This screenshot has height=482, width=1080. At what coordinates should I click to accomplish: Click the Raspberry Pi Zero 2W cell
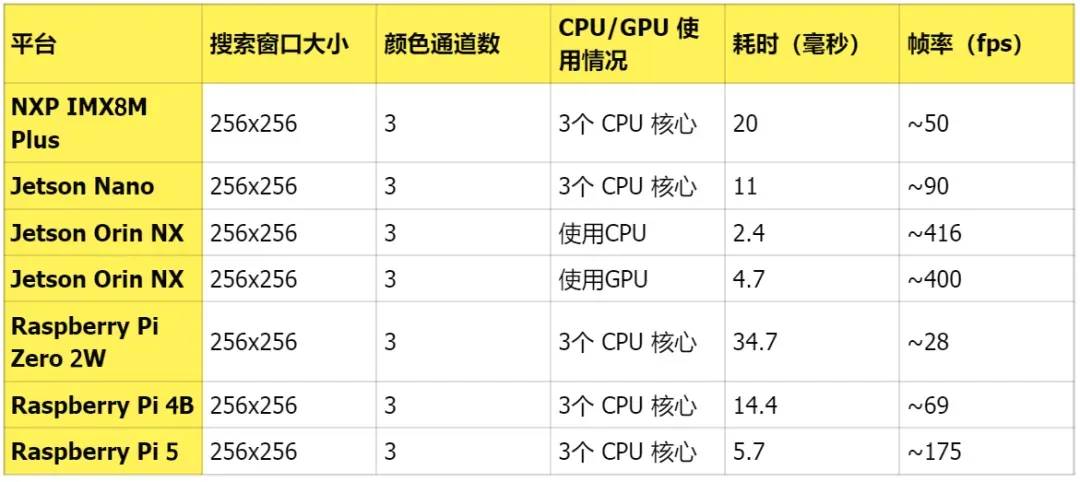click(x=103, y=342)
